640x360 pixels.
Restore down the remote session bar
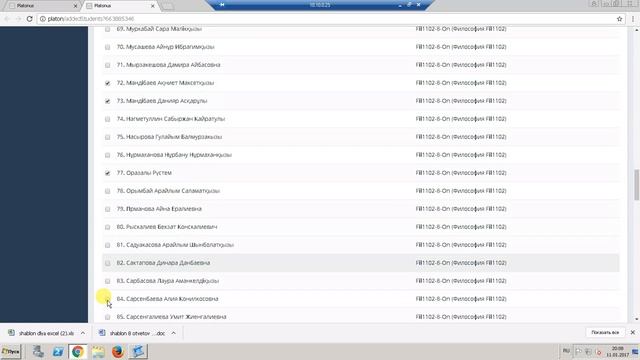point(409,5)
